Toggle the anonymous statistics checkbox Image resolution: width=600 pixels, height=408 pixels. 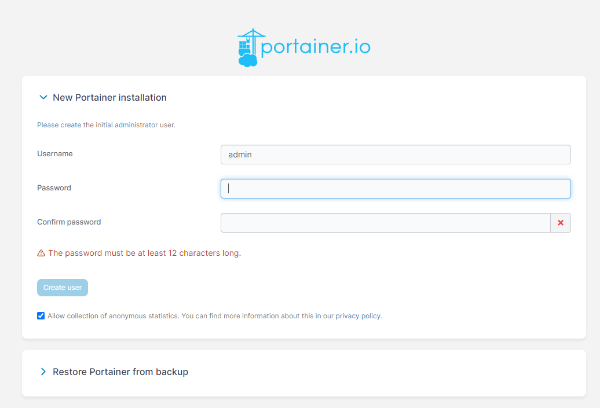(x=41, y=315)
